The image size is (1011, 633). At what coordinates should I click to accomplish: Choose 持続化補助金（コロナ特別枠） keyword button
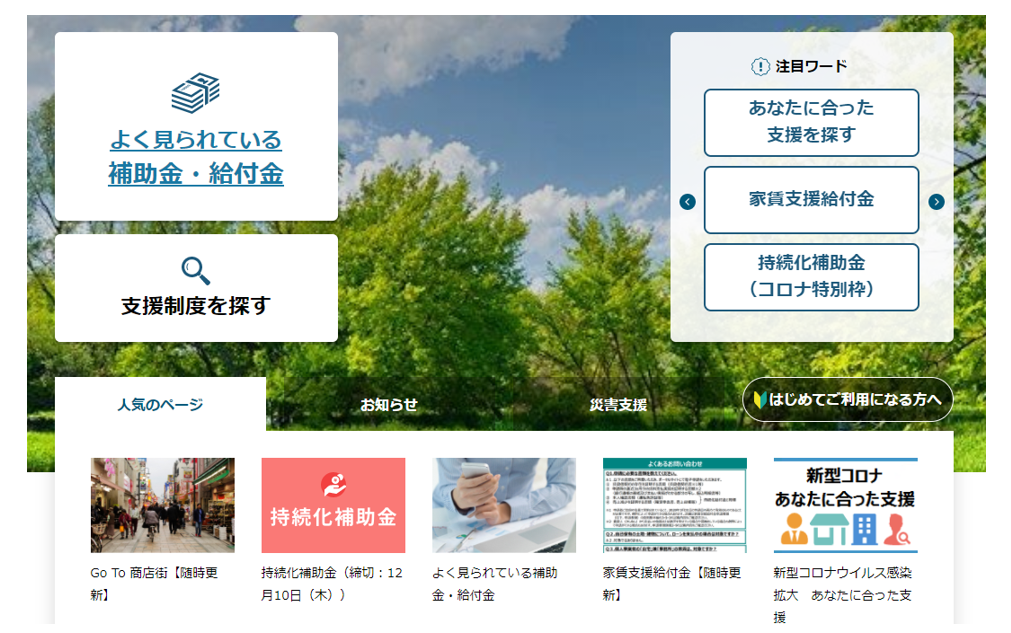pos(811,277)
